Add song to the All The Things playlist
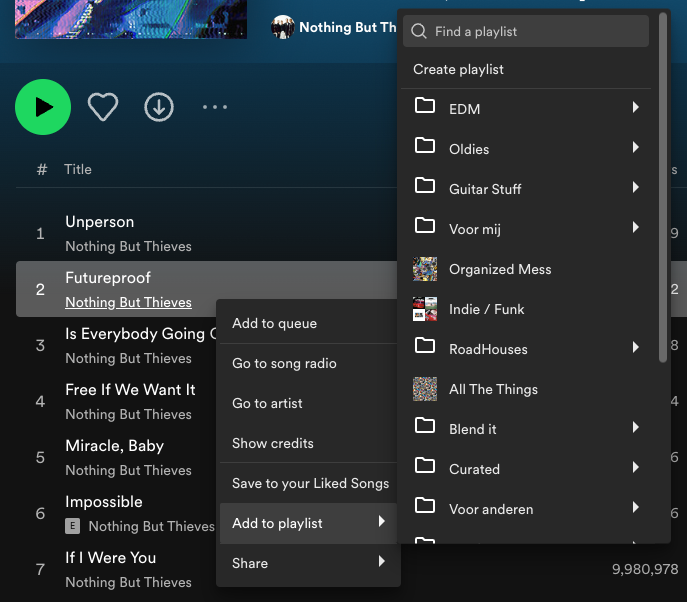This screenshot has width=687, height=602. (x=493, y=389)
